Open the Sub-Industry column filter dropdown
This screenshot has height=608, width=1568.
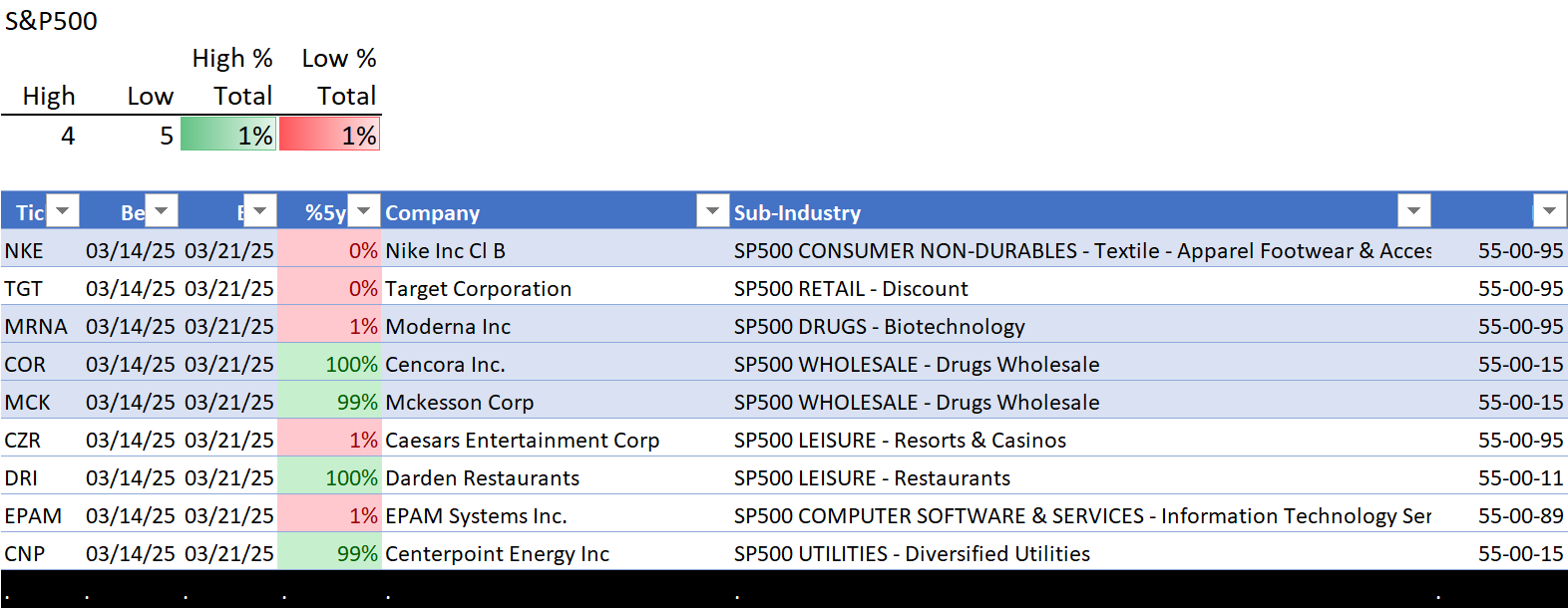[x=1413, y=211]
